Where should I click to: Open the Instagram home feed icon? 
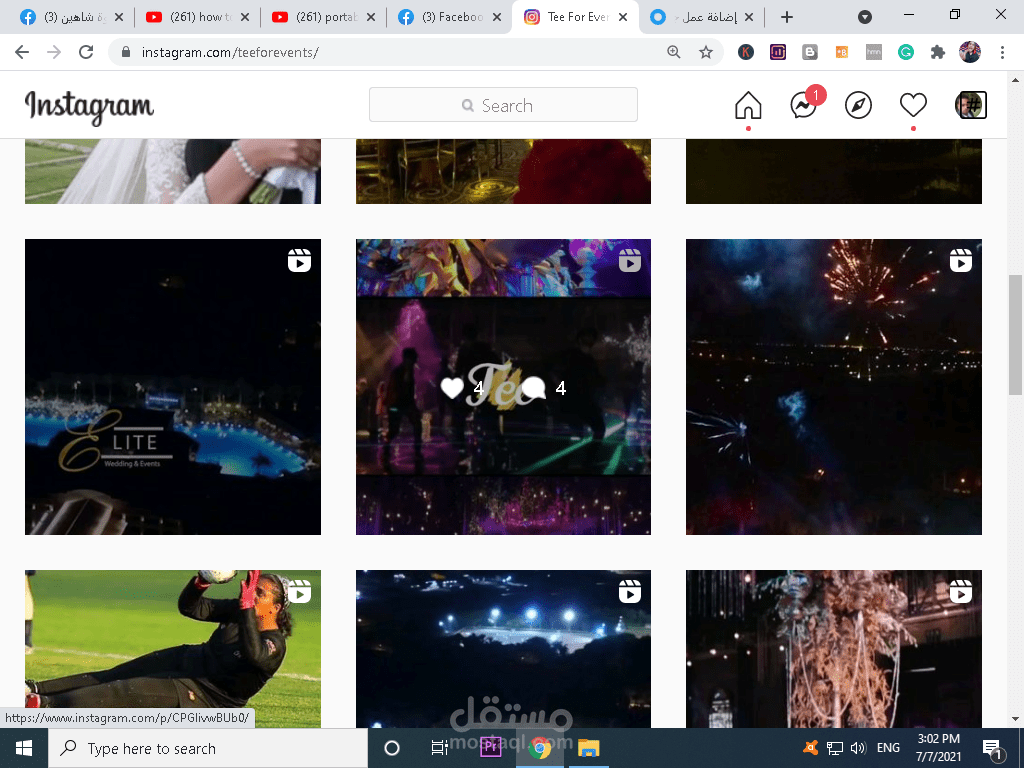click(748, 105)
